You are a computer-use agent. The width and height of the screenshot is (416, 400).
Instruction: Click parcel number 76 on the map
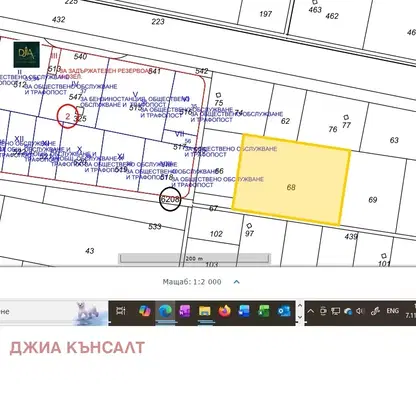pos(333,129)
